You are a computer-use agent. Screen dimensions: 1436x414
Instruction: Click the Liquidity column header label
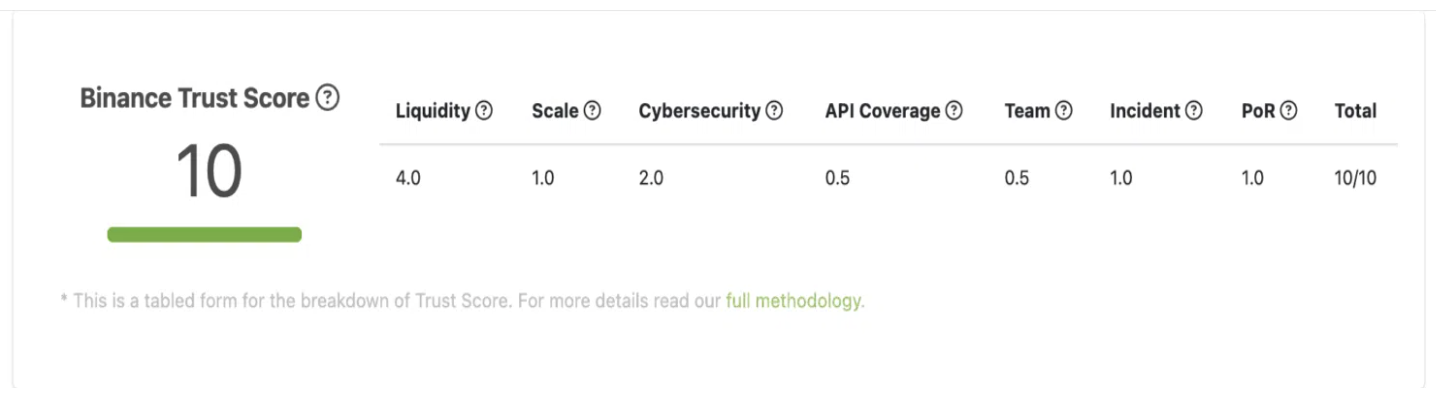(x=432, y=111)
